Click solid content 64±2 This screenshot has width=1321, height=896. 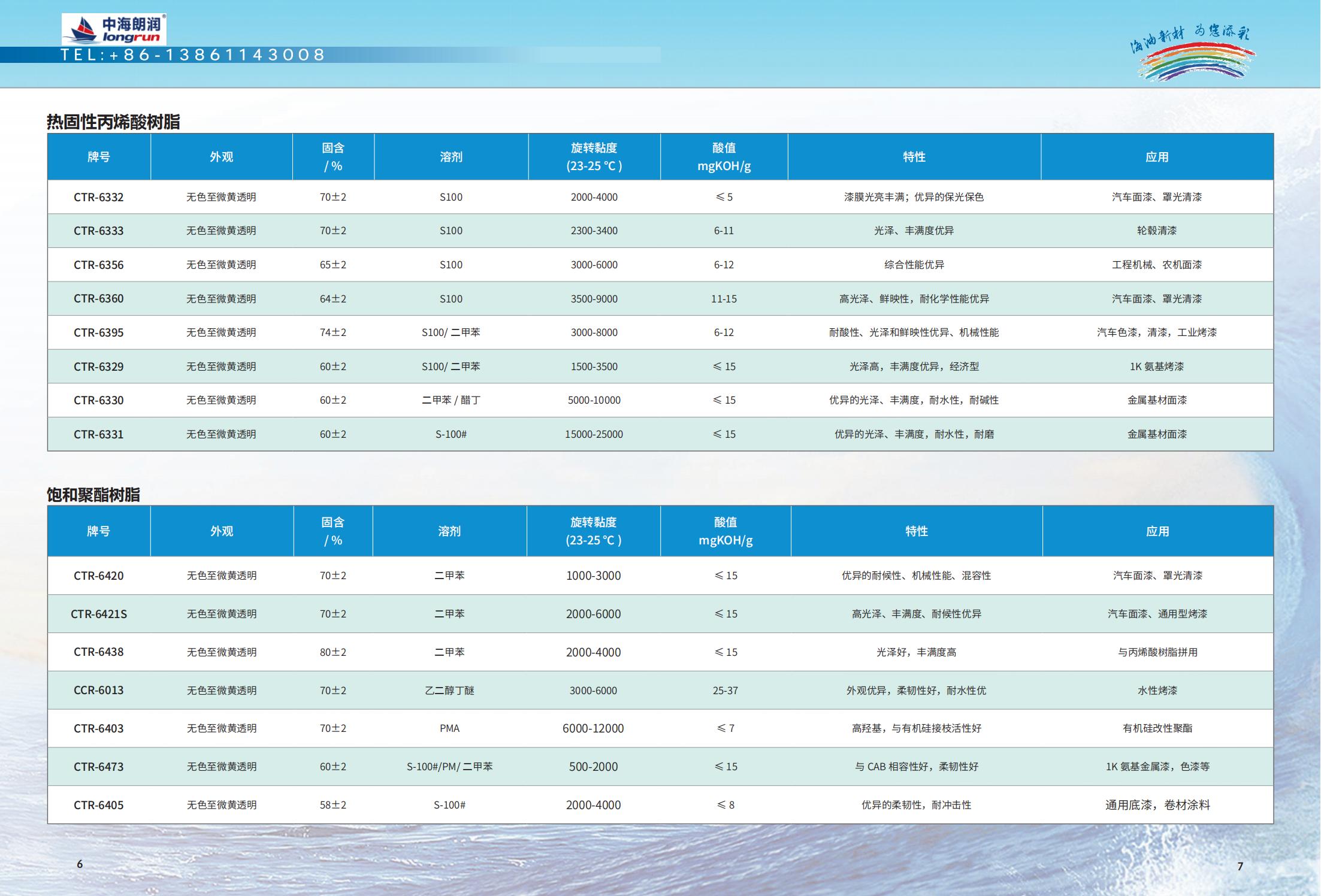pyautogui.click(x=333, y=299)
